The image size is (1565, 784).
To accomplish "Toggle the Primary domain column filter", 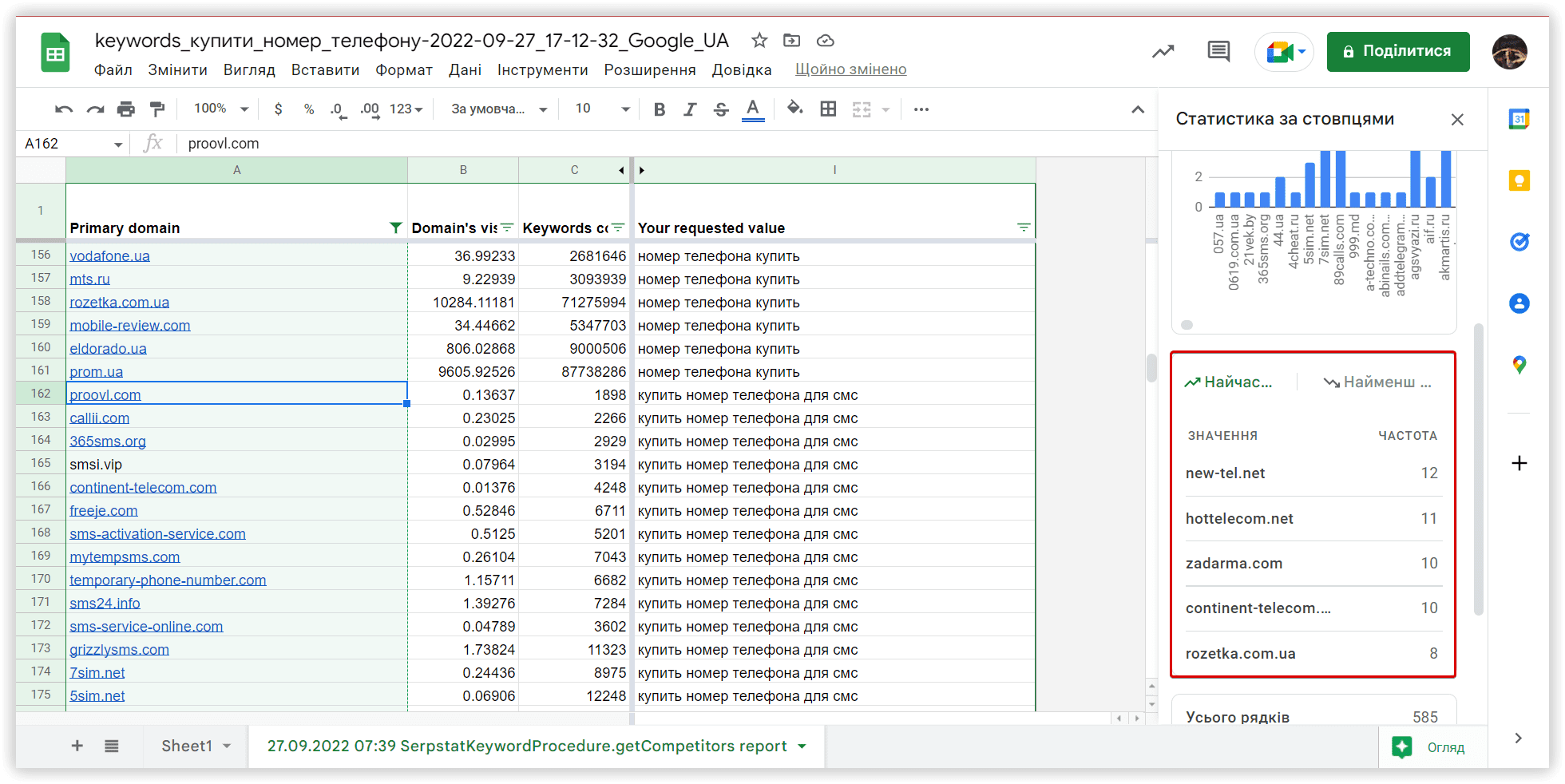I will 395,228.
